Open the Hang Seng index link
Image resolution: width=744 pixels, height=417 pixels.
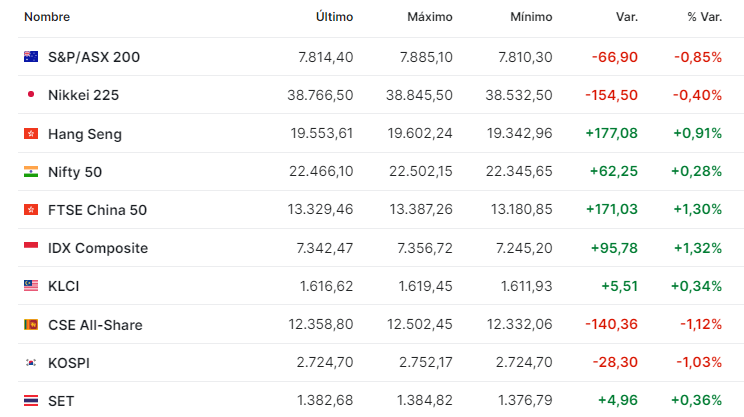pyautogui.click(x=85, y=134)
